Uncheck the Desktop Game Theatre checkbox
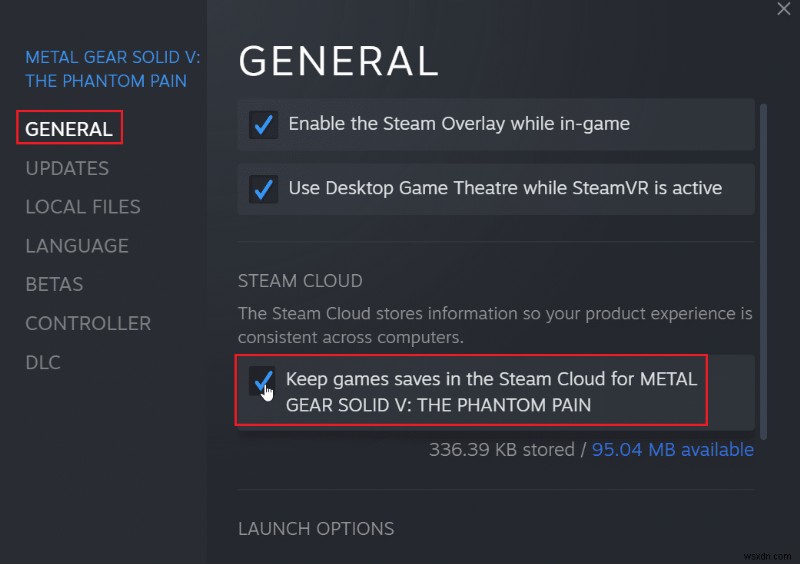Image resolution: width=800 pixels, height=564 pixels. tap(263, 188)
